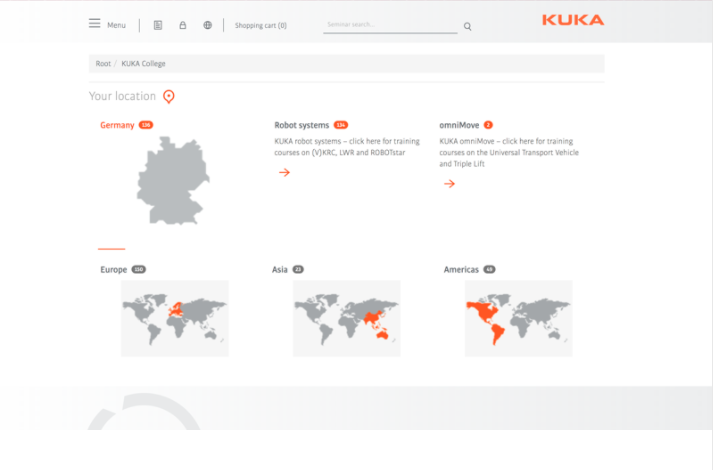This screenshot has width=713, height=470.
Task: Select the Asia region heading
Action: click(x=280, y=270)
